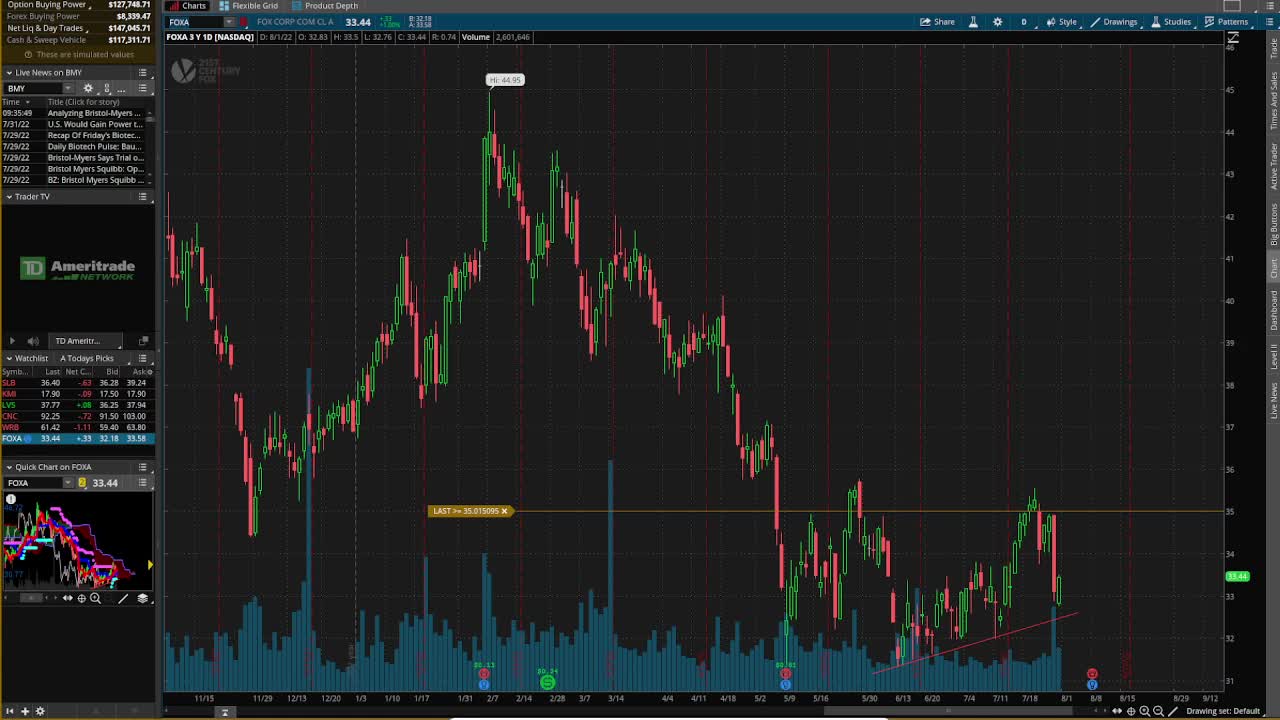
Task: Open the Live News panel menu icon
Action: click(x=143, y=73)
